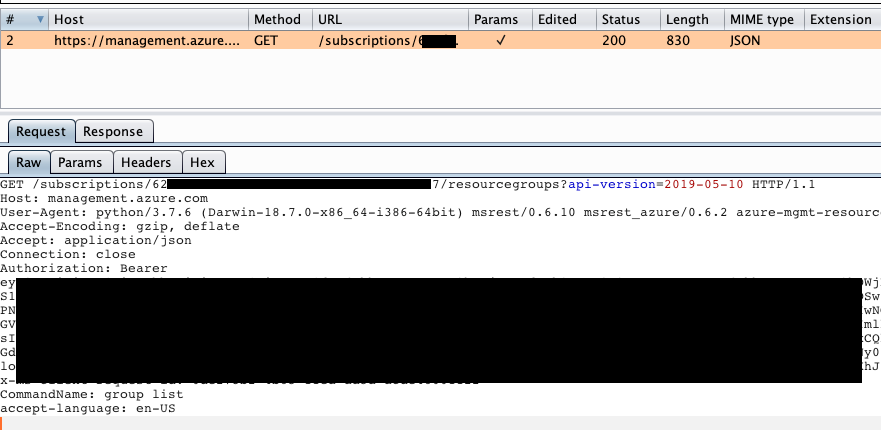Click the Edited column header

coord(564,20)
